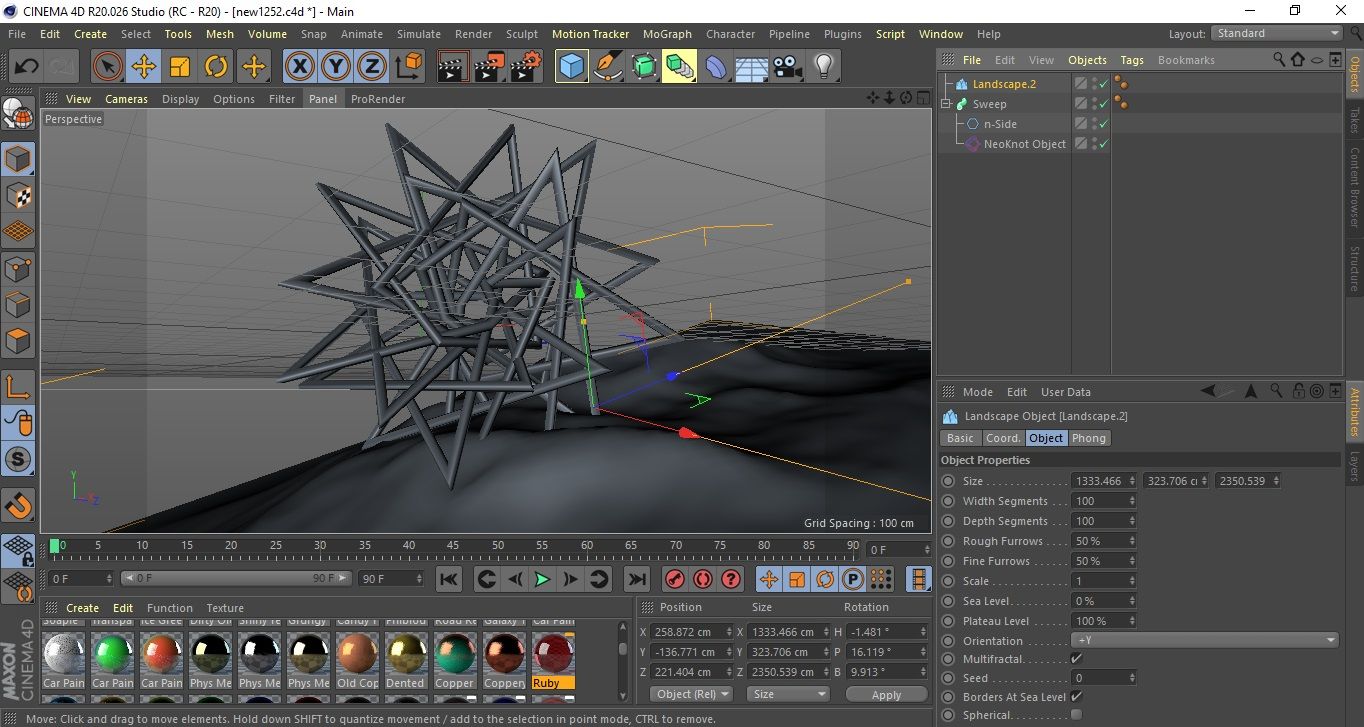This screenshot has height=727, width=1364.
Task: Add a Floor environment object
Action: 751,67
